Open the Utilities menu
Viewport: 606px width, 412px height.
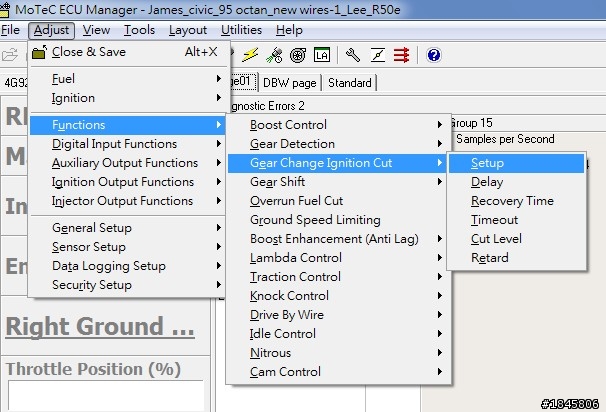tap(241, 30)
